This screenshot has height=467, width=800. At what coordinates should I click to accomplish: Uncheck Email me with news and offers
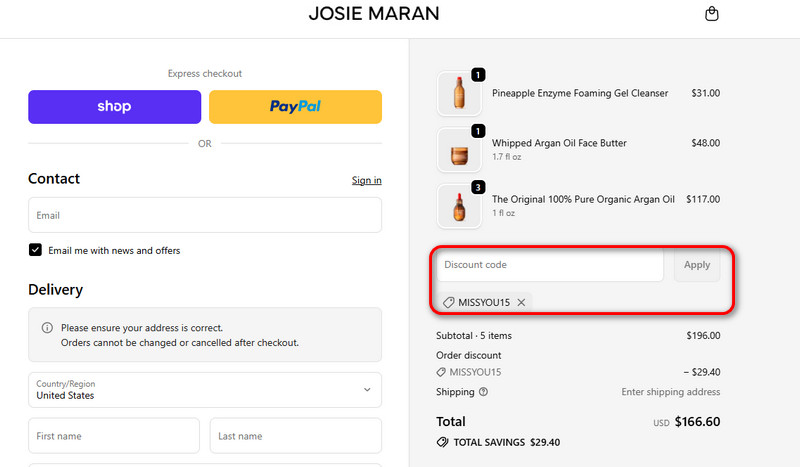pos(35,250)
